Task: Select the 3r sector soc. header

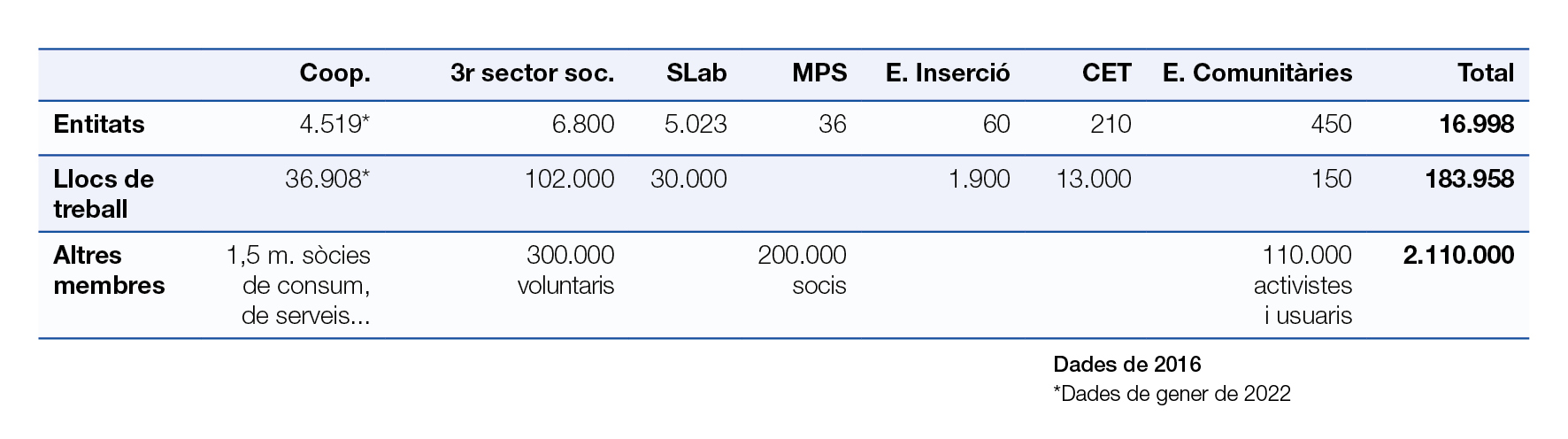Action: [x=532, y=73]
